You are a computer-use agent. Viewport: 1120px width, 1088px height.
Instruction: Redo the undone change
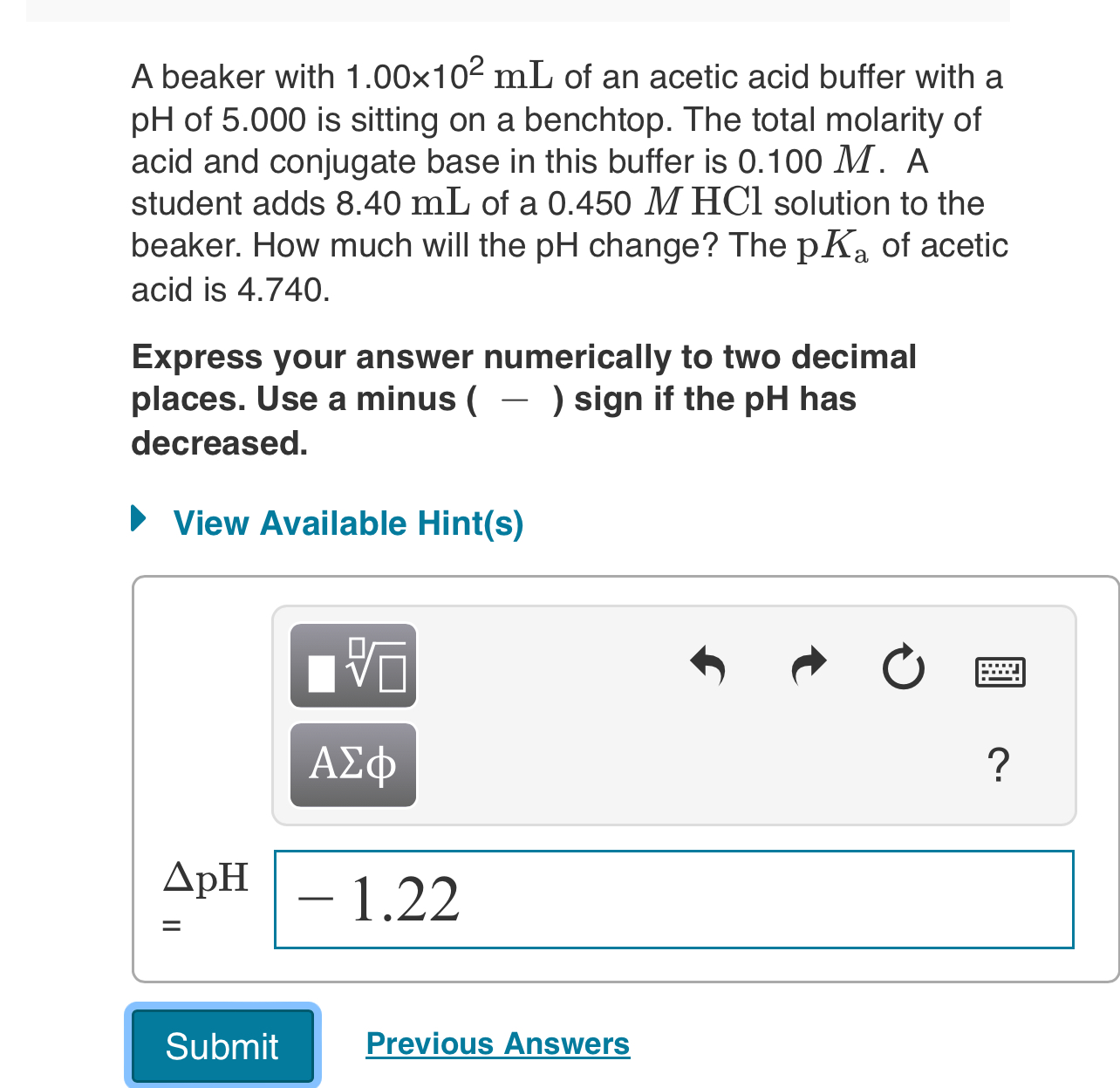click(x=808, y=667)
